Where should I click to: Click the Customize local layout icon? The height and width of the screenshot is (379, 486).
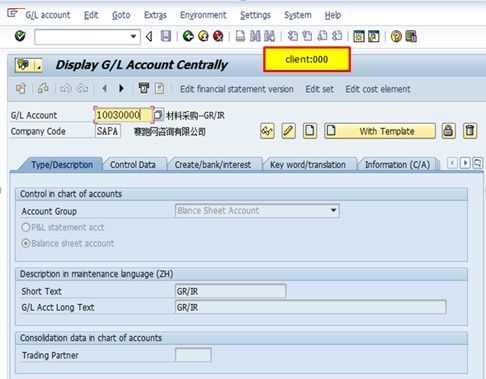click(x=411, y=36)
